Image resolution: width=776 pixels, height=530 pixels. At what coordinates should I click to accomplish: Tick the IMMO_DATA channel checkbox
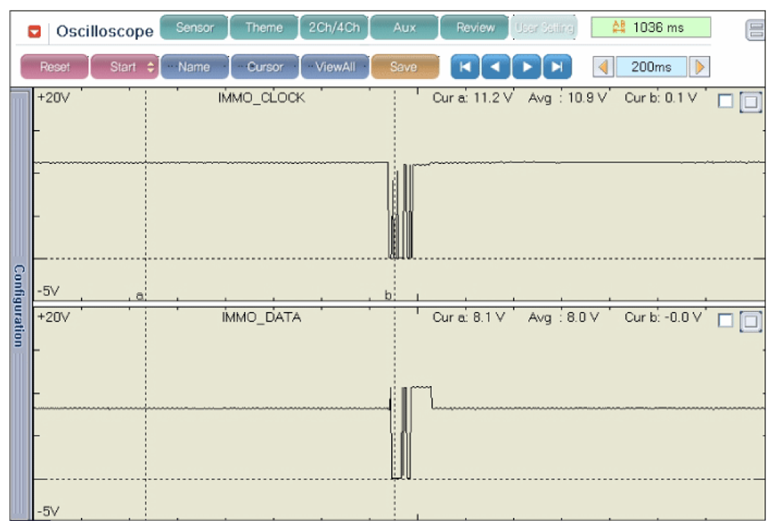(x=725, y=320)
